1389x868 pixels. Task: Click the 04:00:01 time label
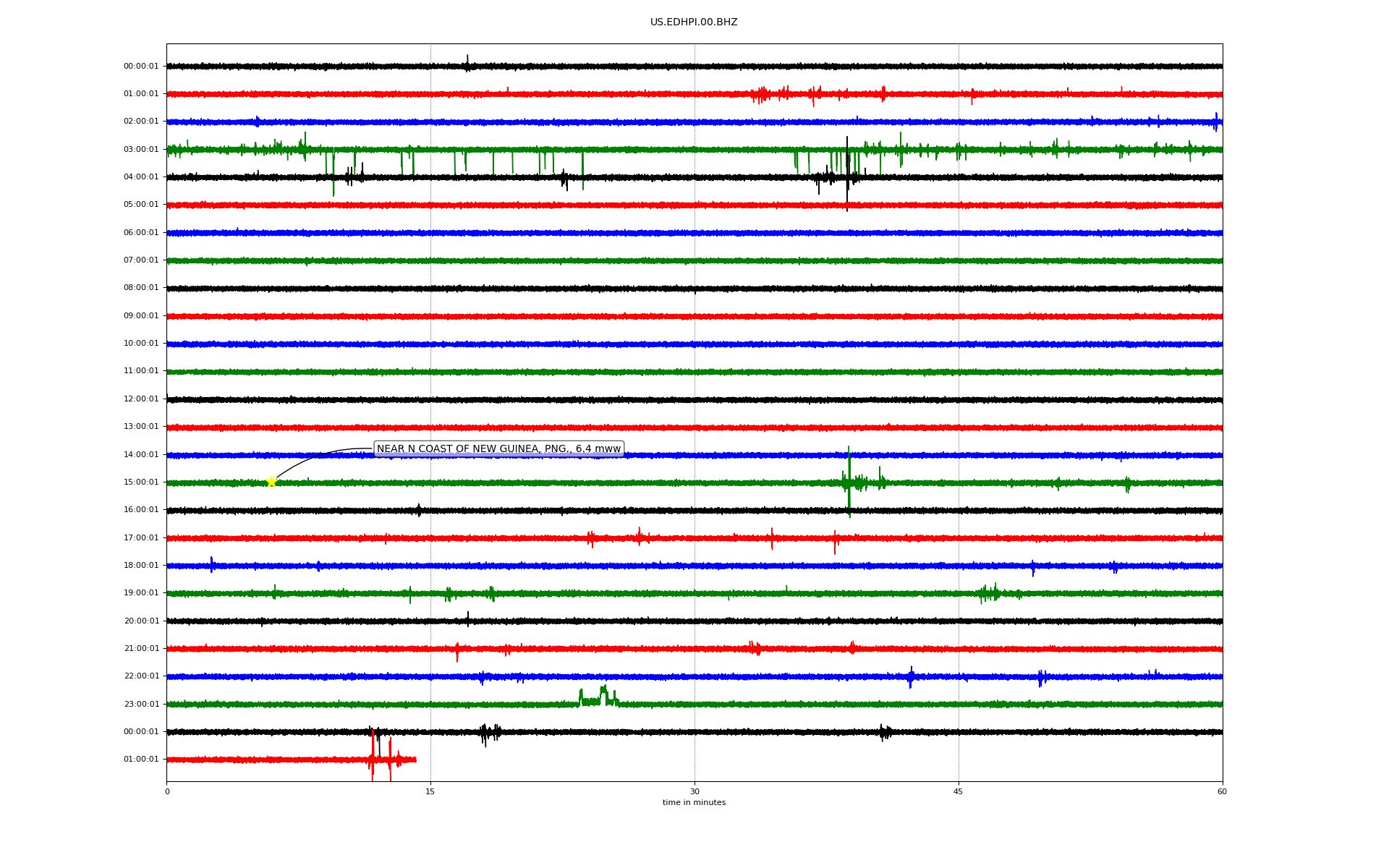(141, 176)
